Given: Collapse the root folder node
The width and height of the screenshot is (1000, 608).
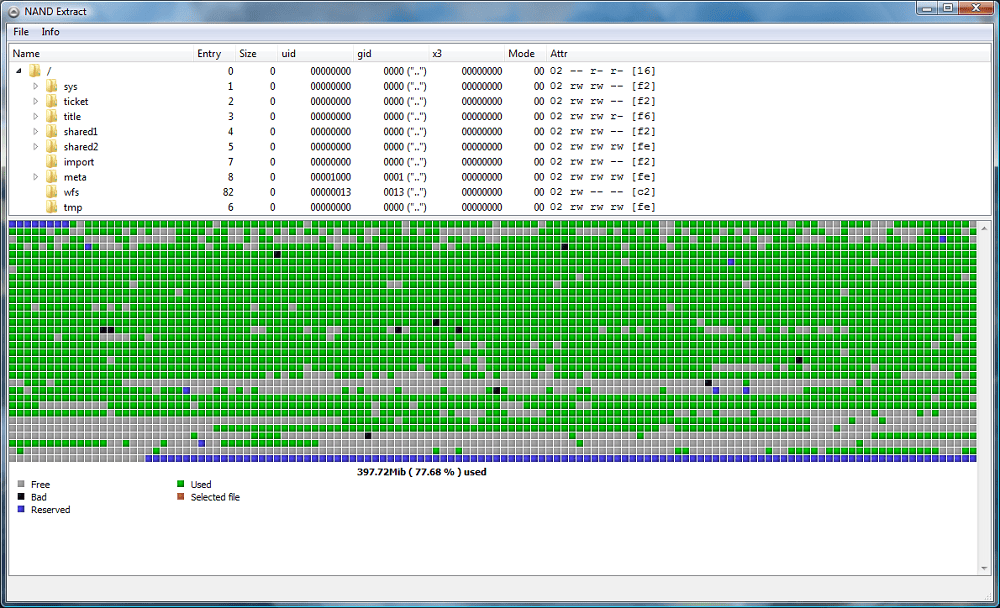Looking at the screenshot, I should coord(19,71).
